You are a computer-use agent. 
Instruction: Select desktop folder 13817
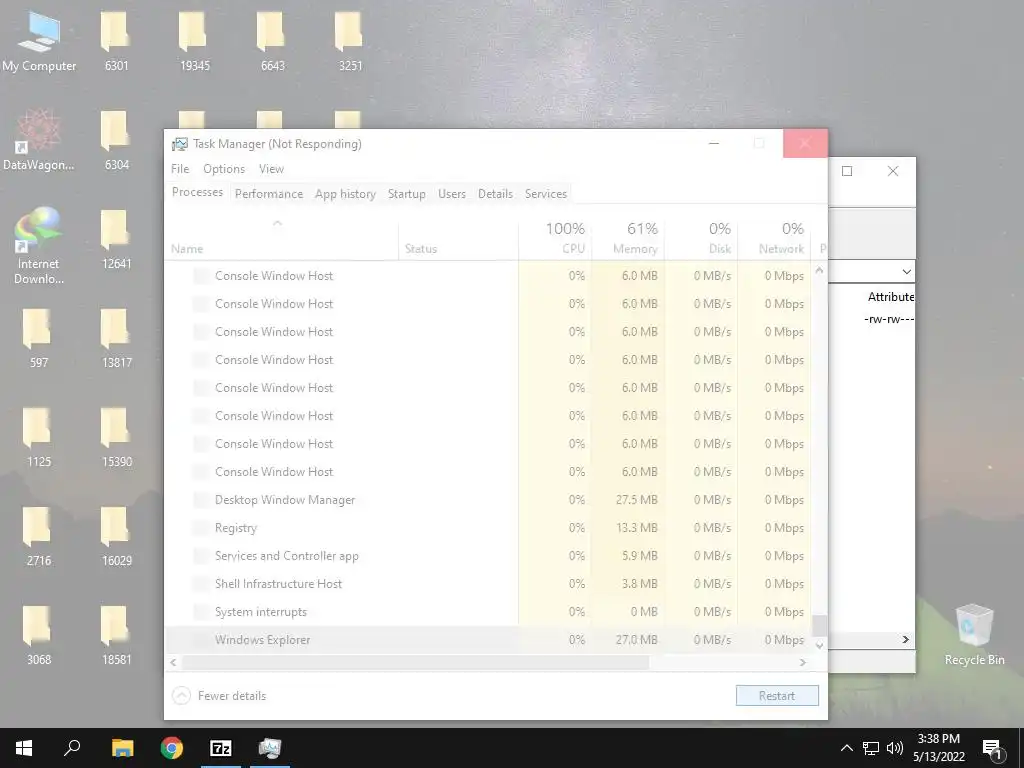pos(116,338)
